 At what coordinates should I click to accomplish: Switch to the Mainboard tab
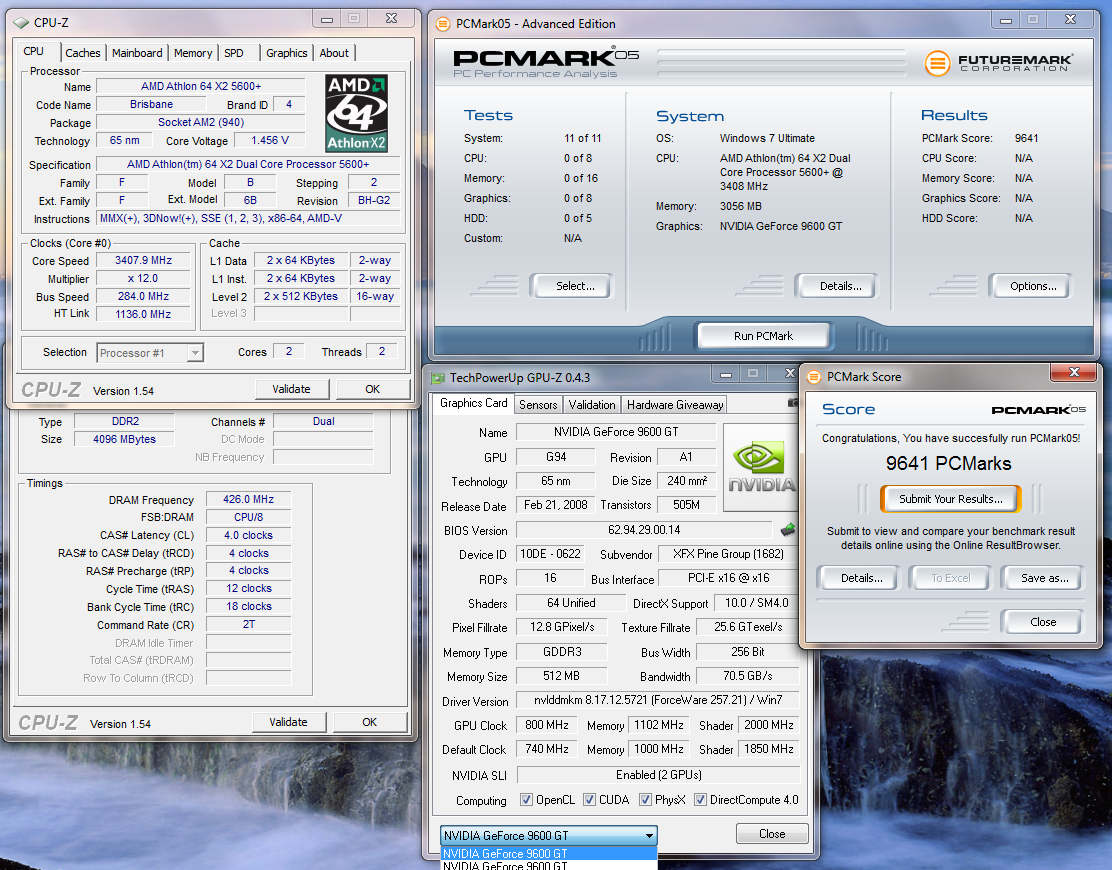(x=137, y=53)
